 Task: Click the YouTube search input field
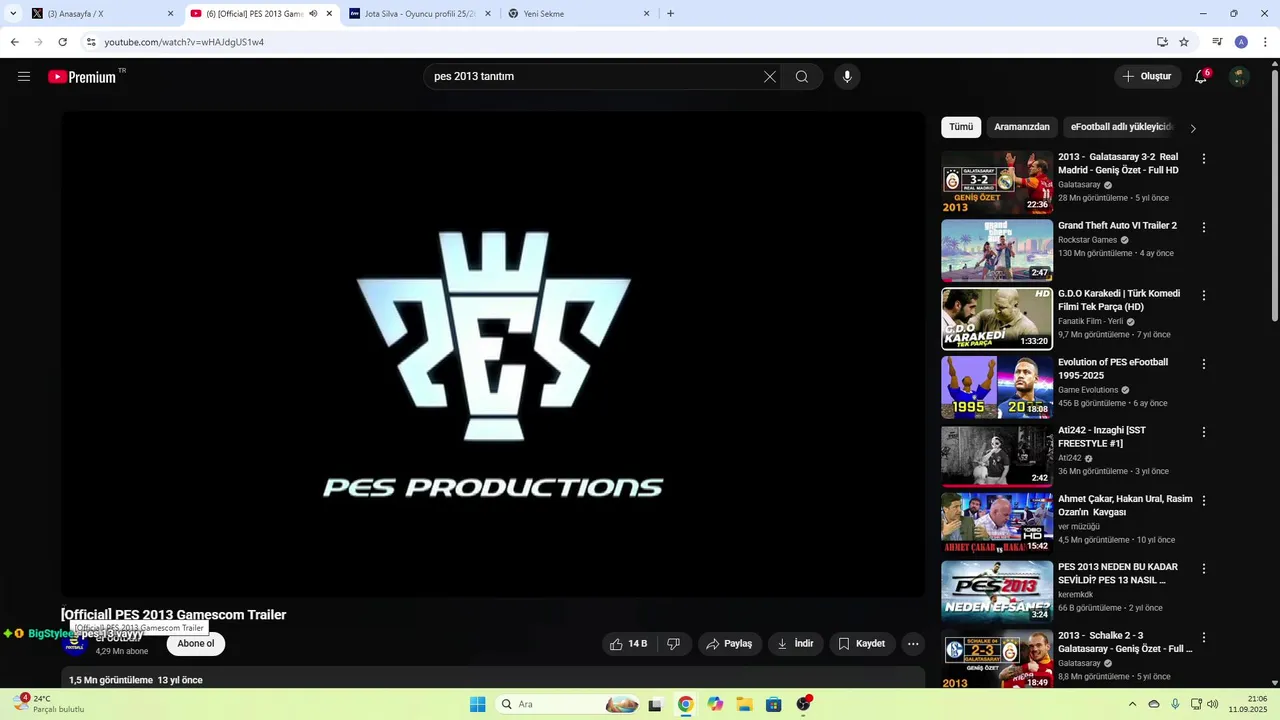pos(595,77)
